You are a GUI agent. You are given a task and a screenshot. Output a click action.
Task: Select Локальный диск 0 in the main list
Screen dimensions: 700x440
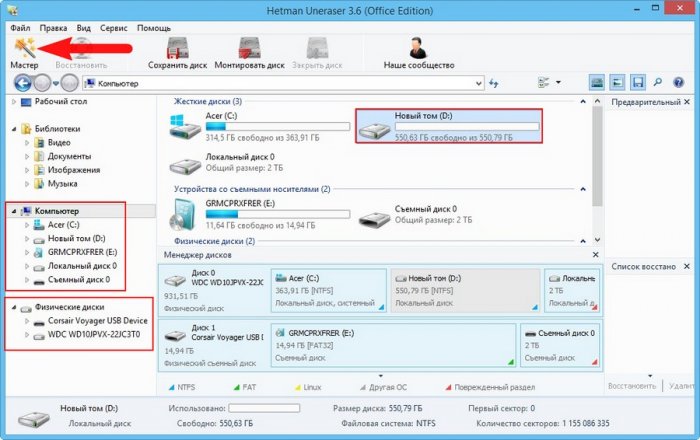pyautogui.click(x=228, y=163)
